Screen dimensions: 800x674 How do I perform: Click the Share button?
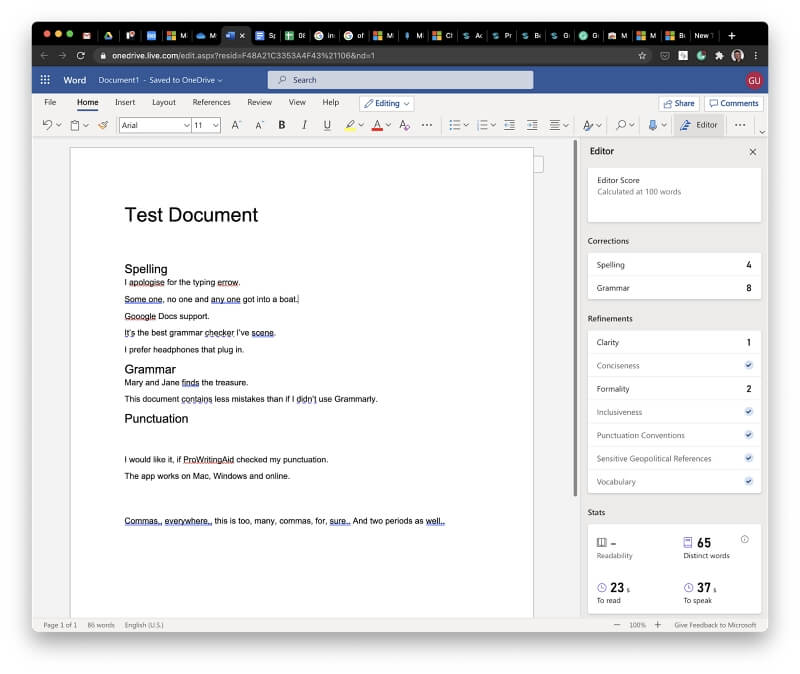[679, 104]
